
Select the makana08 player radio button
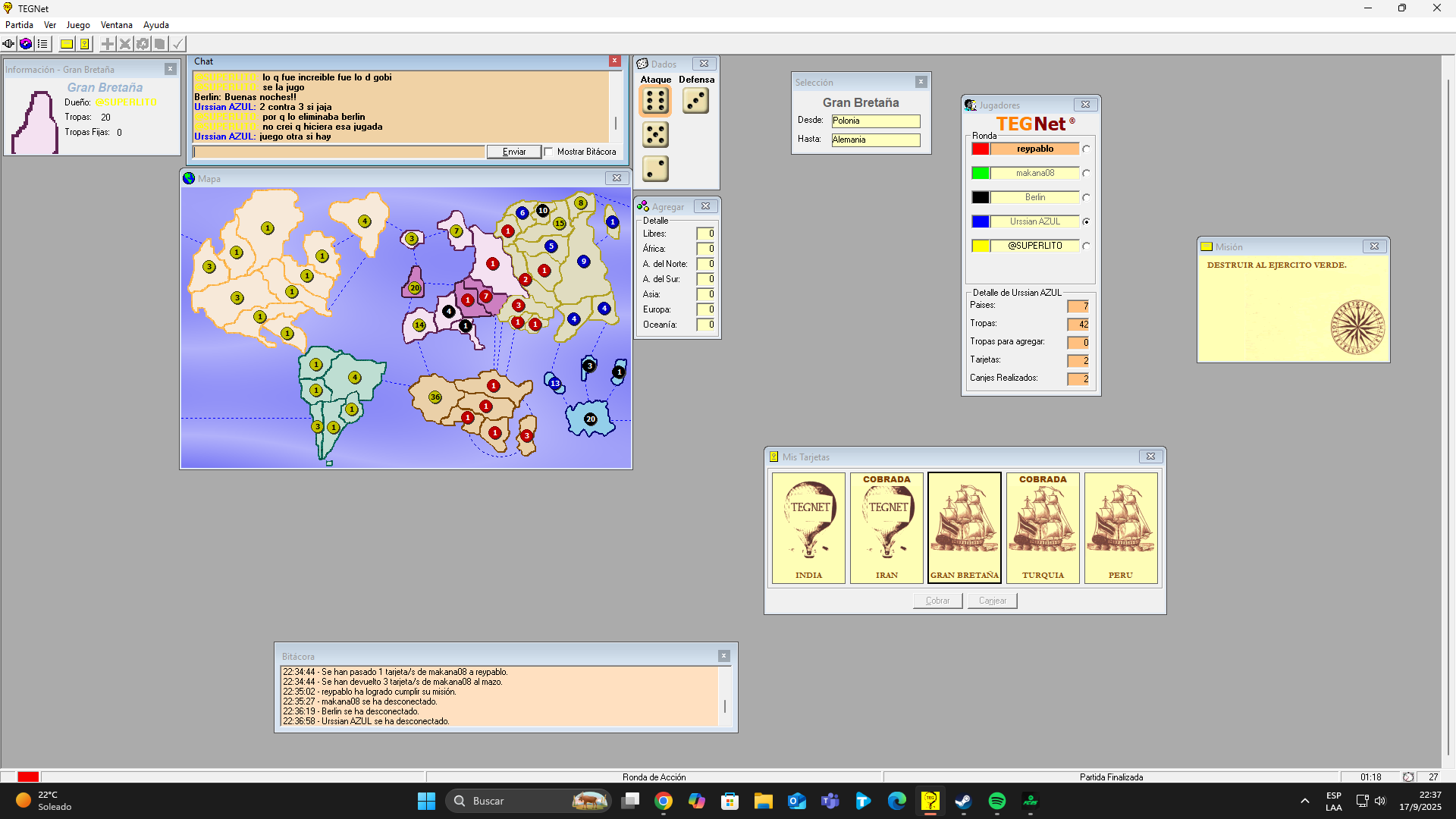tap(1086, 174)
